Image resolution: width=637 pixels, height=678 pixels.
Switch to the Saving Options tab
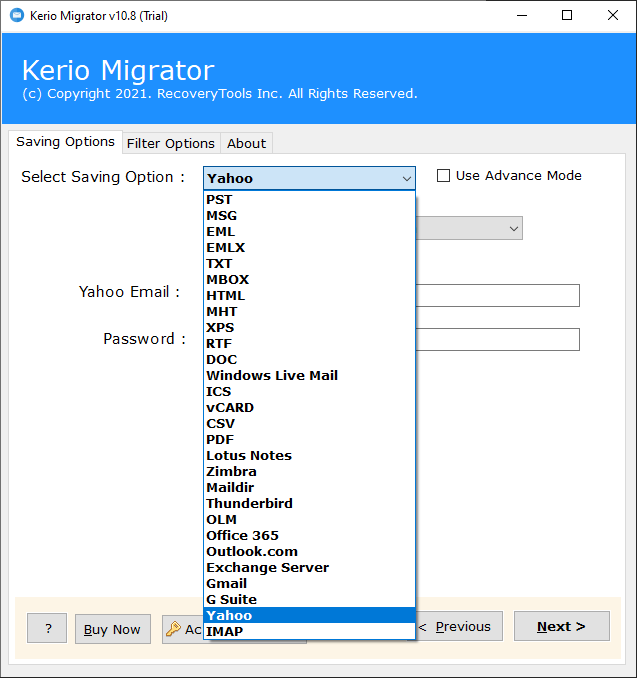65,142
